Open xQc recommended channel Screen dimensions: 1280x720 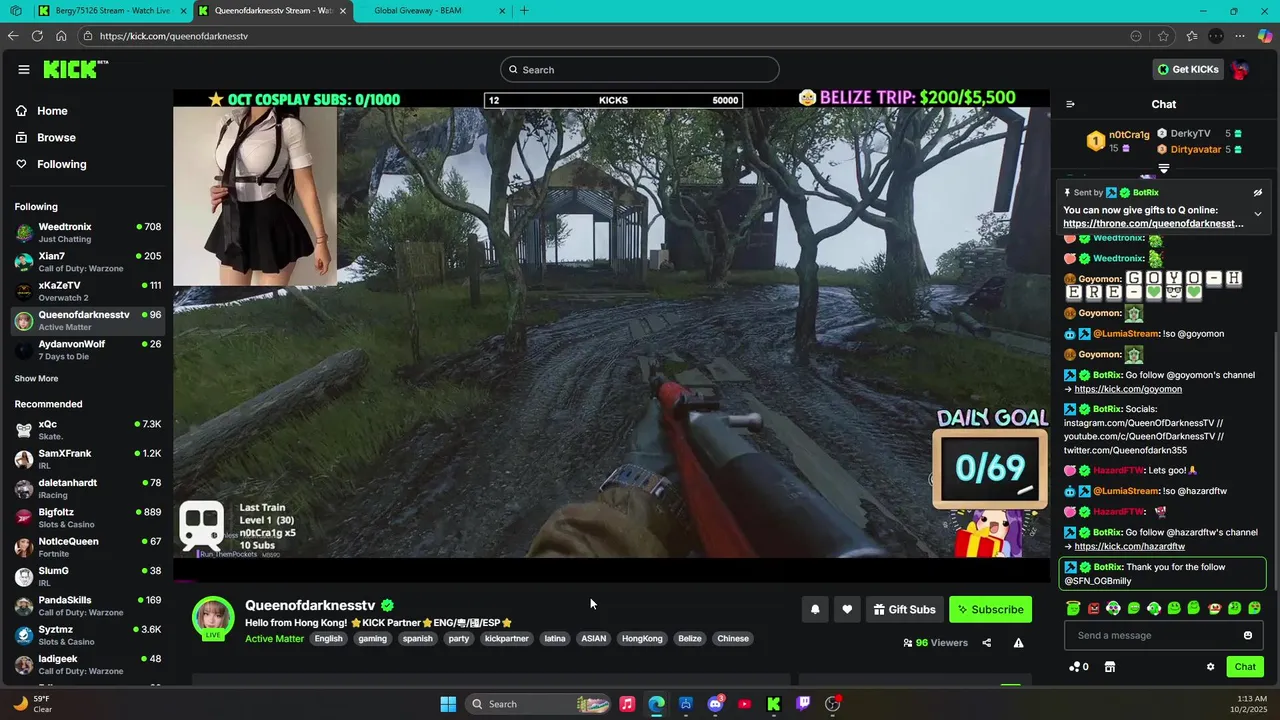(88, 430)
